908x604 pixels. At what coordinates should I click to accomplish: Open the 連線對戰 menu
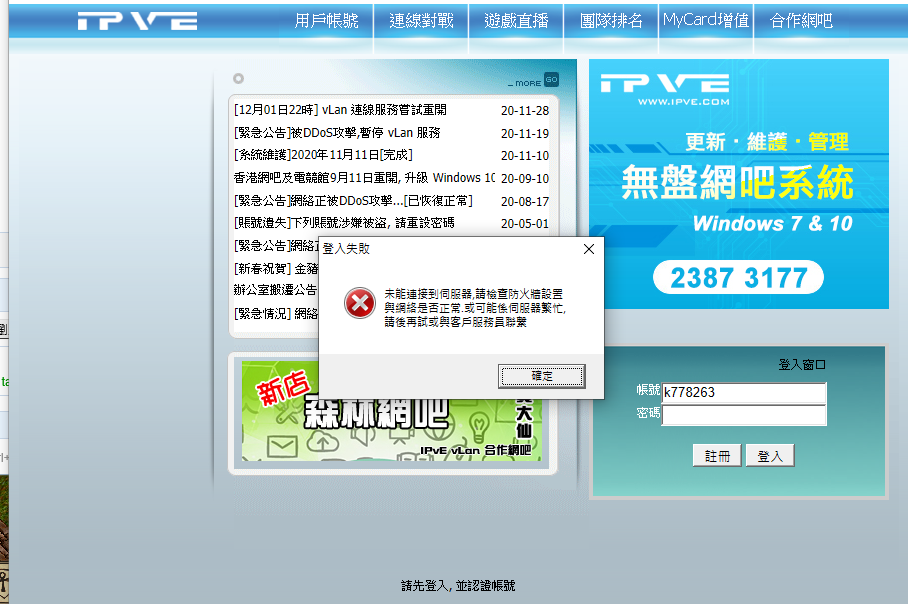click(x=422, y=21)
